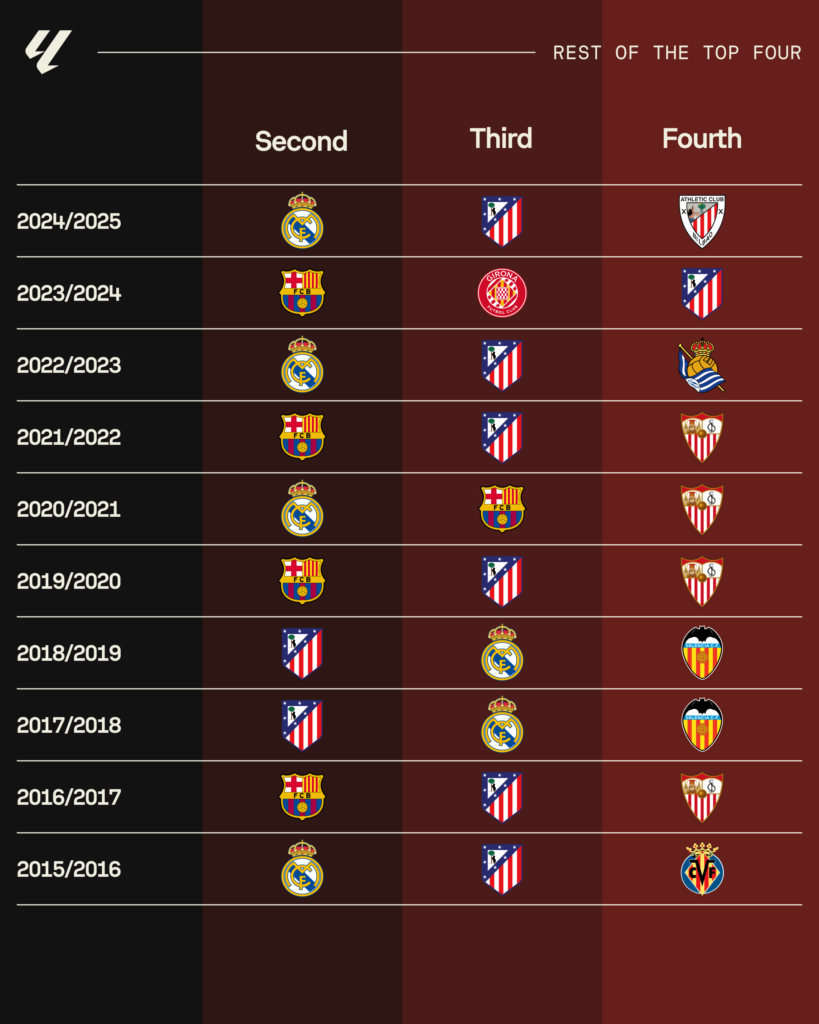The image size is (819, 1024).
Task: Select the 2019/2020 season label
Action: tap(69, 581)
